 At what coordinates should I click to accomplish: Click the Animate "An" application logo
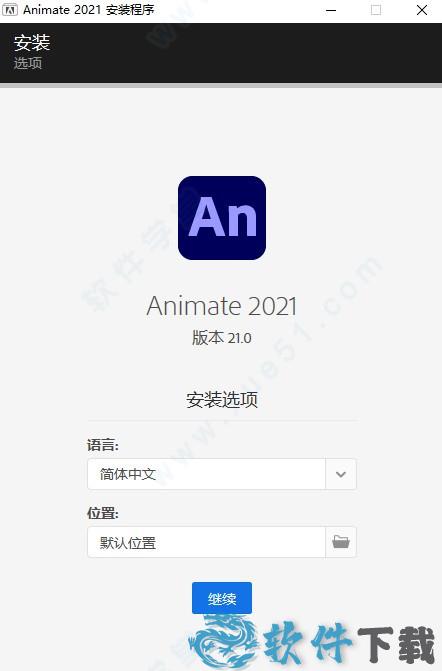[x=222, y=218]
